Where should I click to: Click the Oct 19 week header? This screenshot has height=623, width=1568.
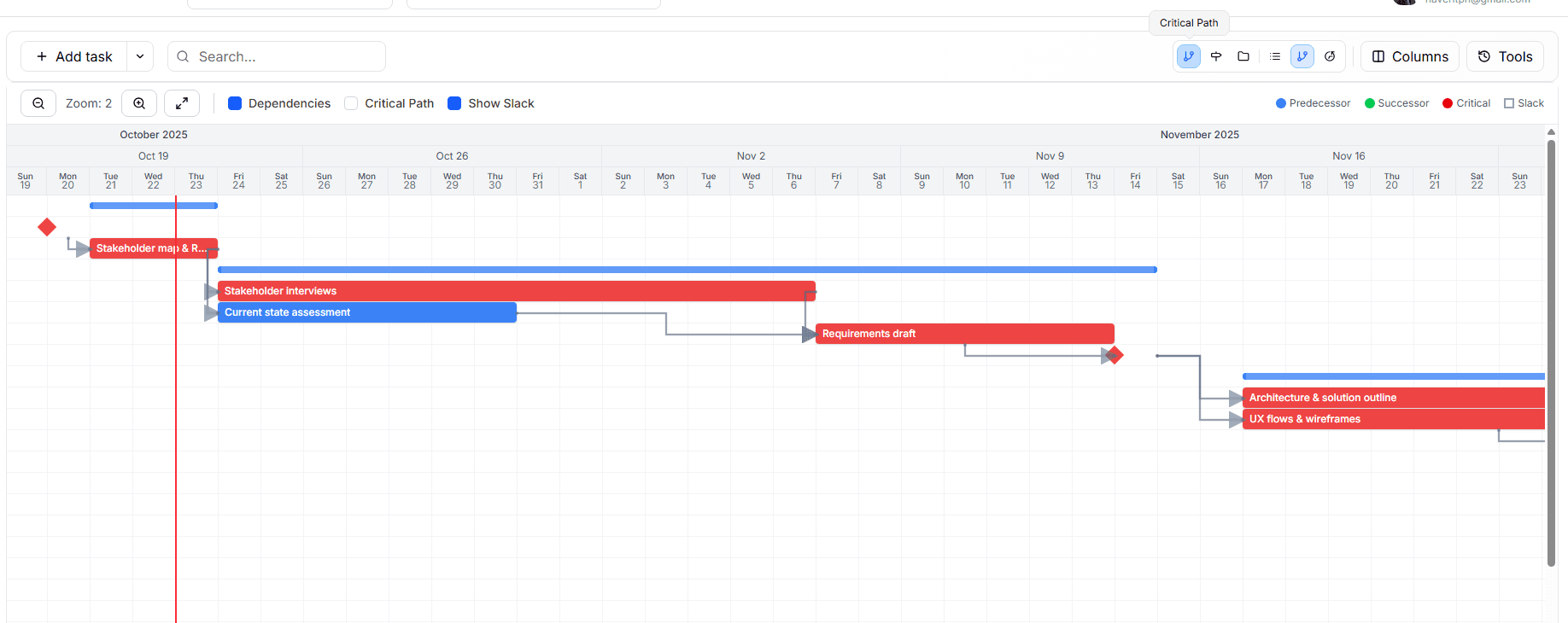point(154,156)
